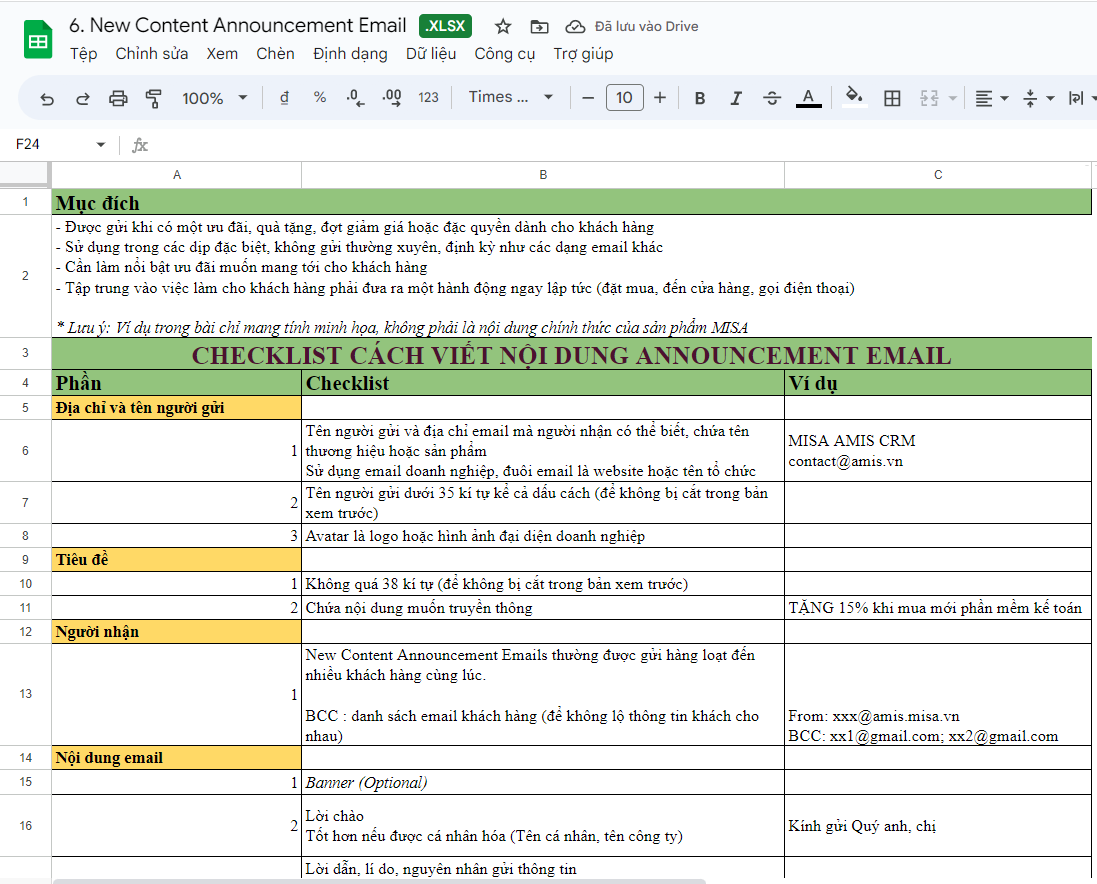Click the 'TẶNG 15% khi mua mới' cell

(937, 608)
